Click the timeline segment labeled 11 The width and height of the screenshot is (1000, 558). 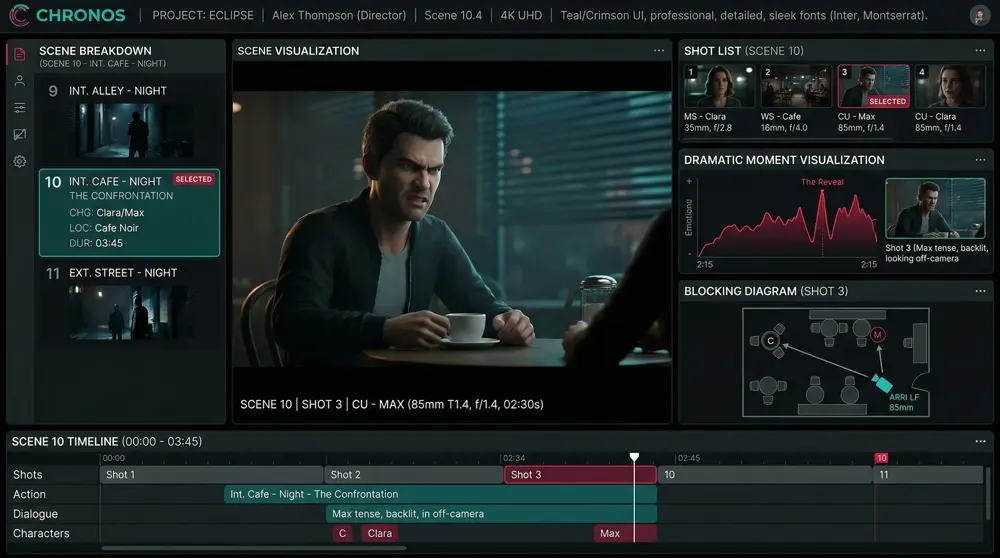(928, 474)
